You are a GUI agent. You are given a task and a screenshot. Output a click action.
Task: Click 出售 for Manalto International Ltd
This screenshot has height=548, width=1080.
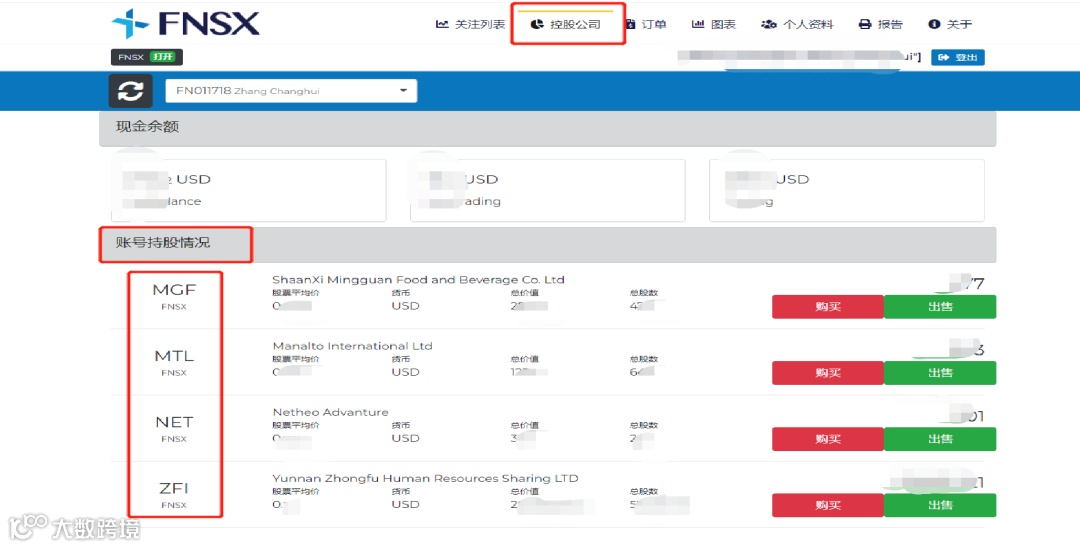tap(940, 373)
